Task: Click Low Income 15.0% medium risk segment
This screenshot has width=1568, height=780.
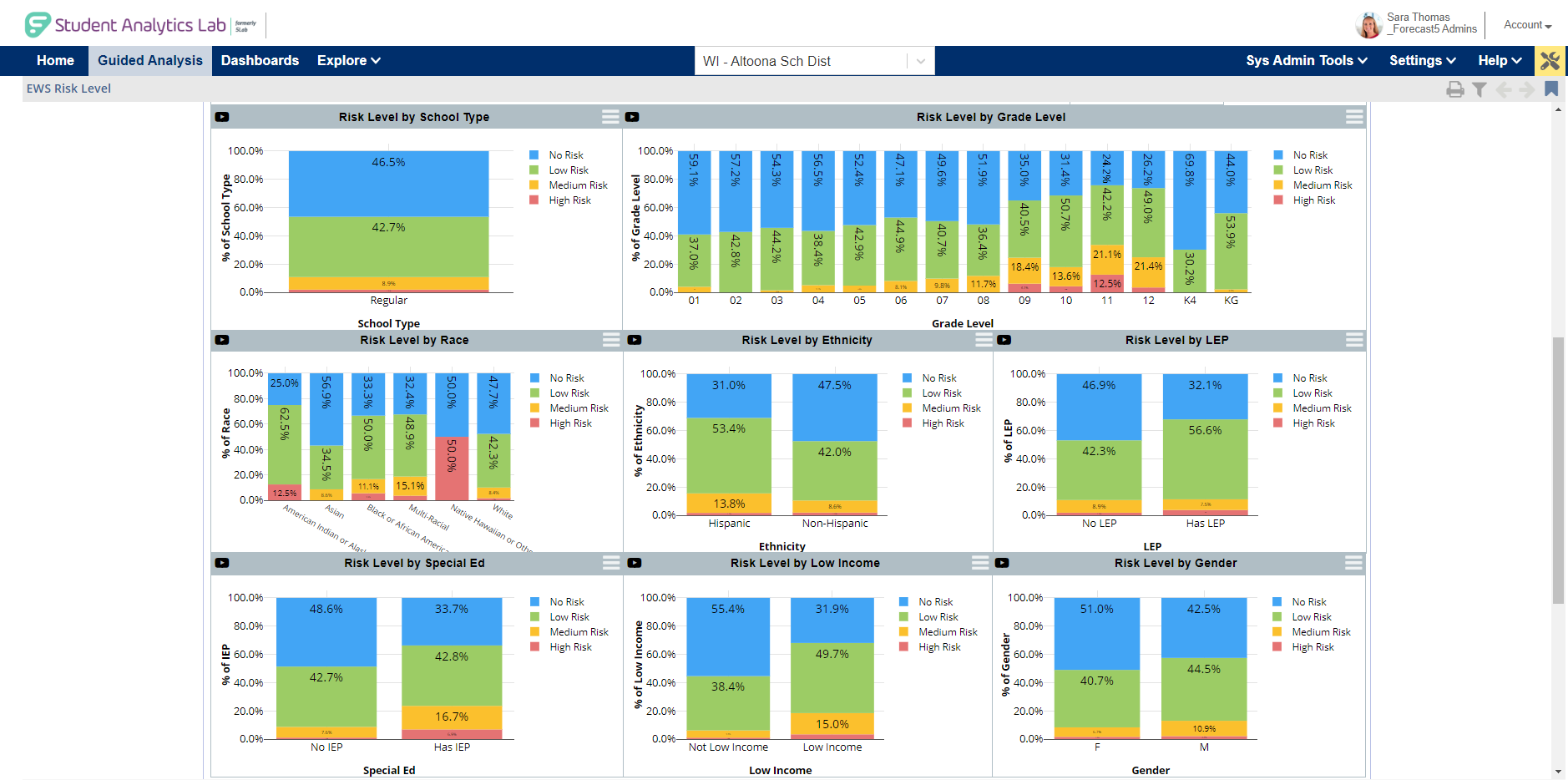Action: (832, 724)
